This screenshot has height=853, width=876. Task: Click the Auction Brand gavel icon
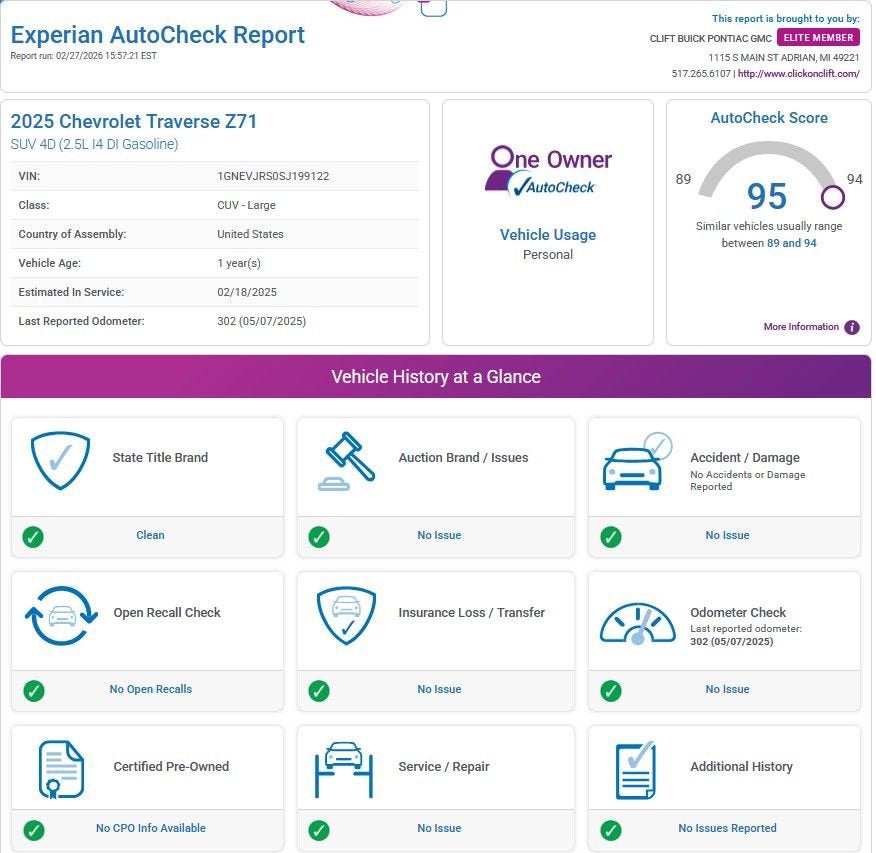click(346, 461)
